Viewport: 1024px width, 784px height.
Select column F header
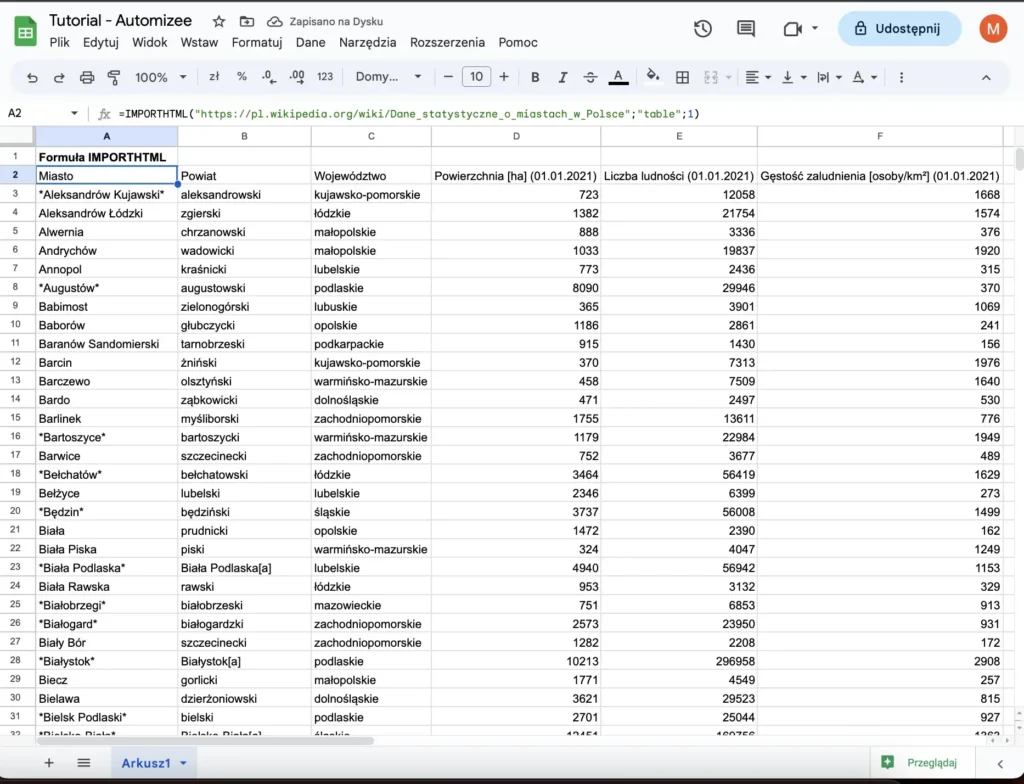point(880,136)
